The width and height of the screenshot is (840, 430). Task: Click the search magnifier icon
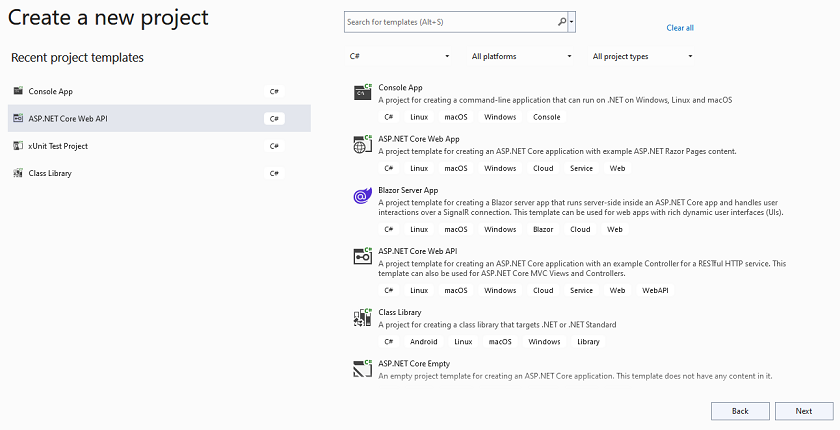click(x=561, y=22)
